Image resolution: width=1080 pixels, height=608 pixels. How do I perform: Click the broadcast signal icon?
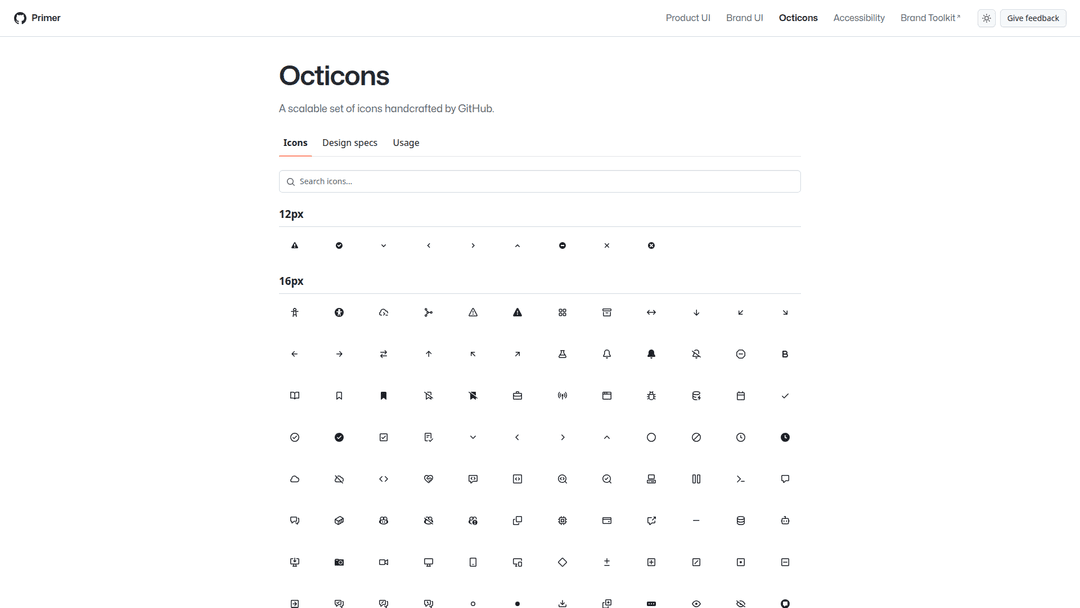[x=562, y=396]
